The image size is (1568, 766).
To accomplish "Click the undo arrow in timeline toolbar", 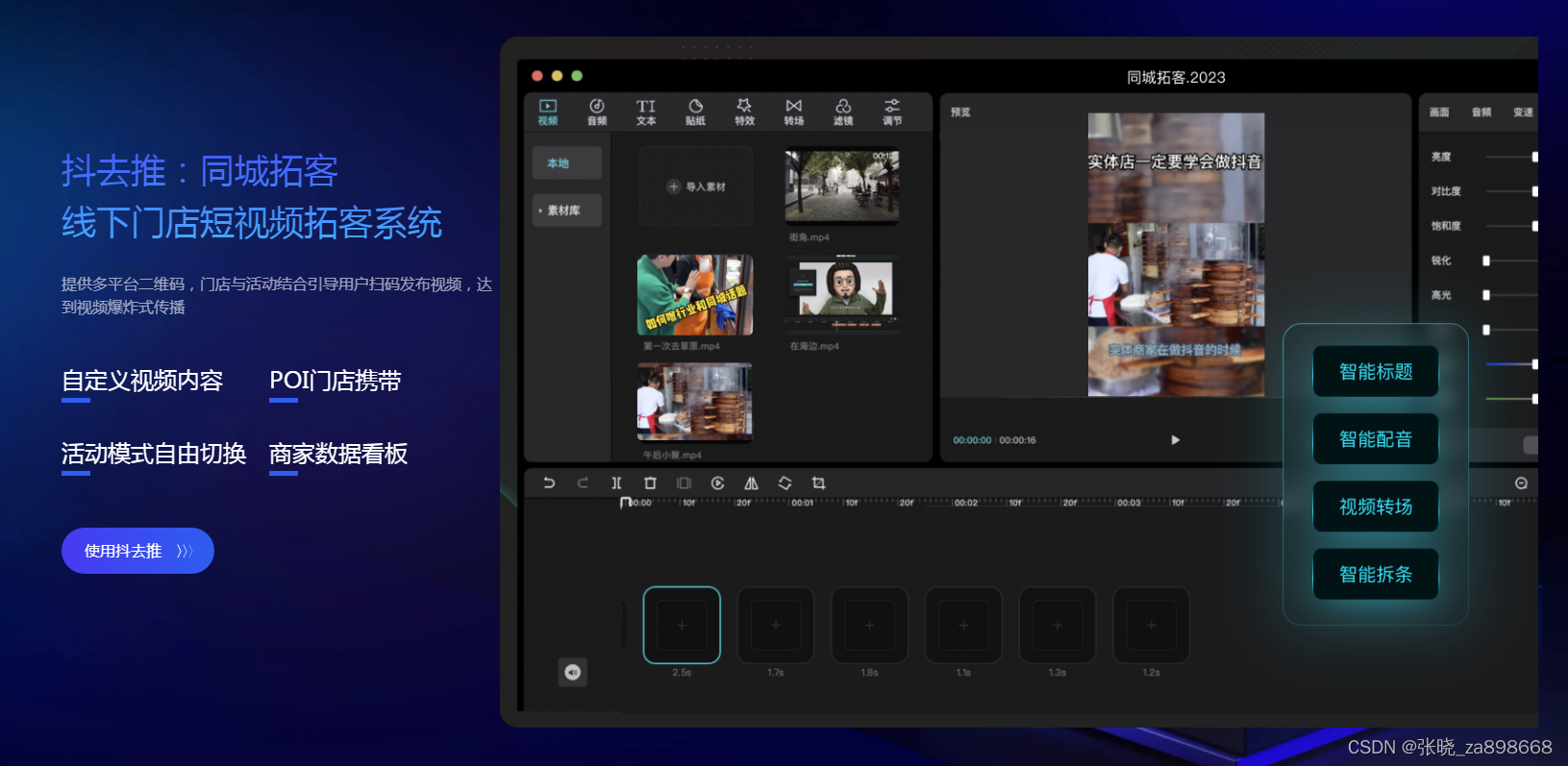I will [x=549, y=482].
